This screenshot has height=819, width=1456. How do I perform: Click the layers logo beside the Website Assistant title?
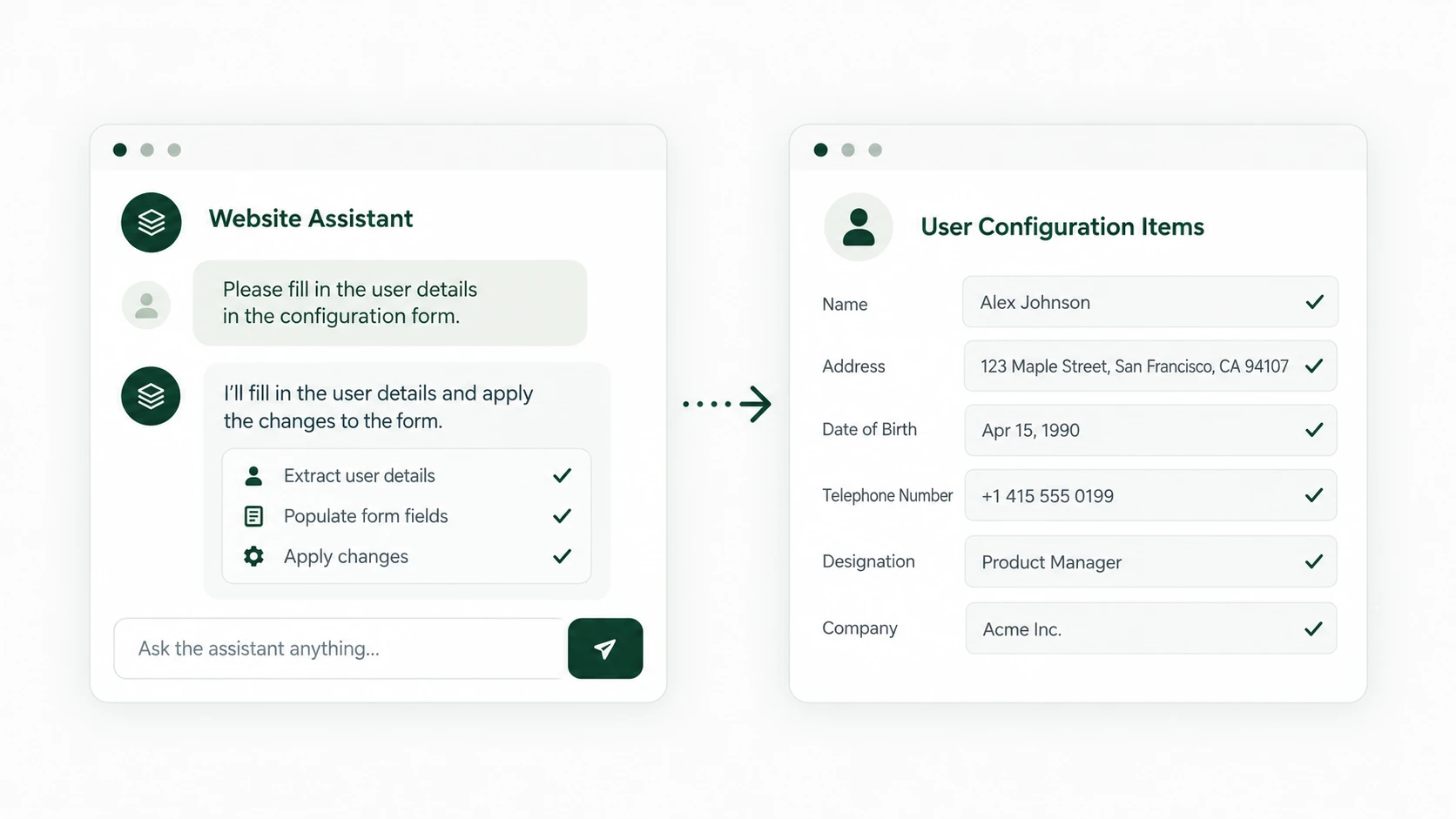pos(152,223)
